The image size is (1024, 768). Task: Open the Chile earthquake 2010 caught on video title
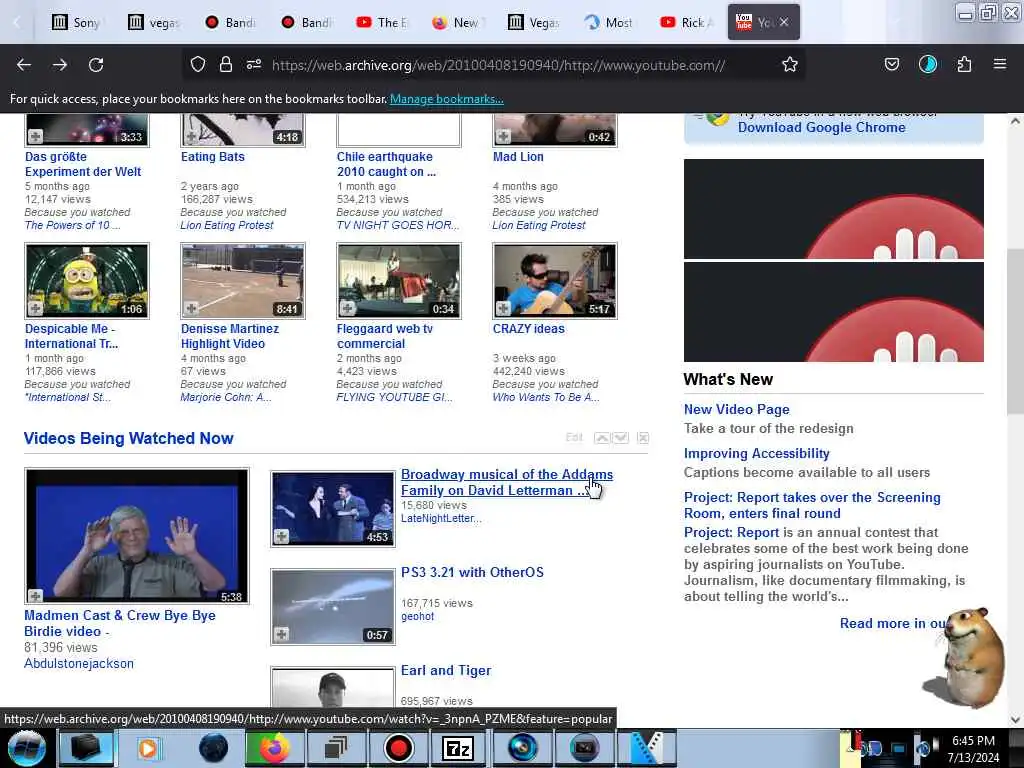(x=386, y=164)
